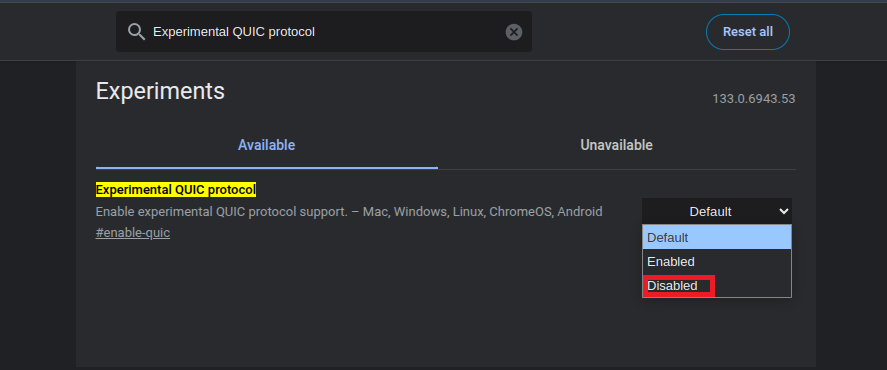
Task: Click the version number 133.0.6943.53
Action: coord(753,99)
